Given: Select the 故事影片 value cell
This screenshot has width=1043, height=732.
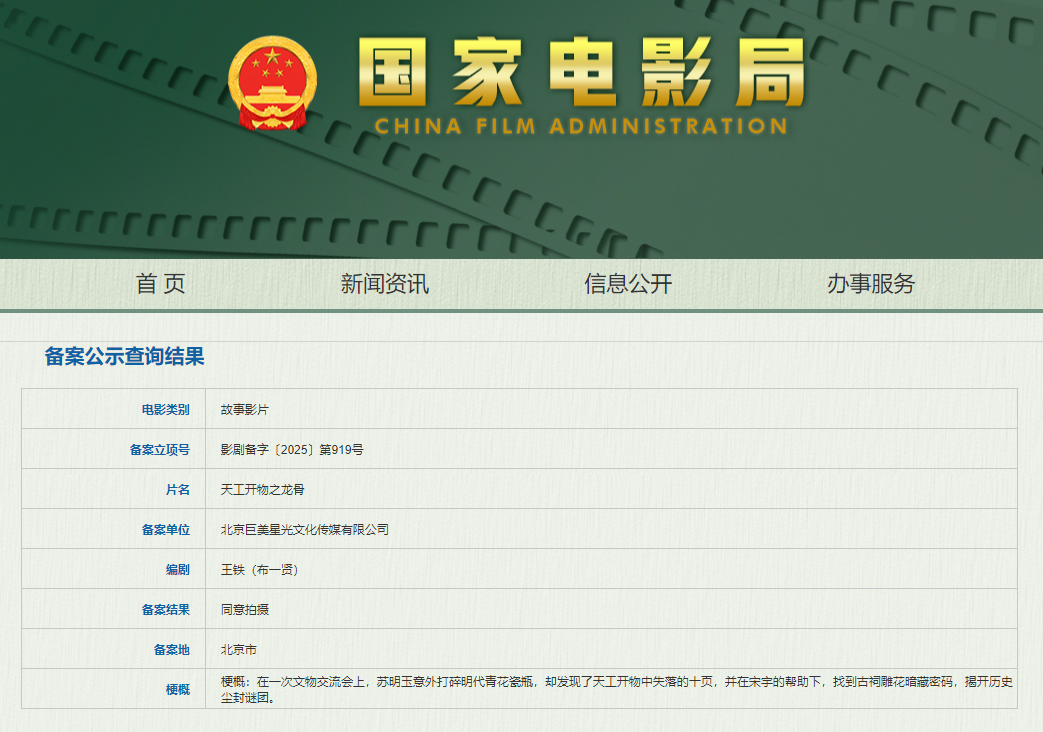Looking at the screenshot, I should coord(245,410).
